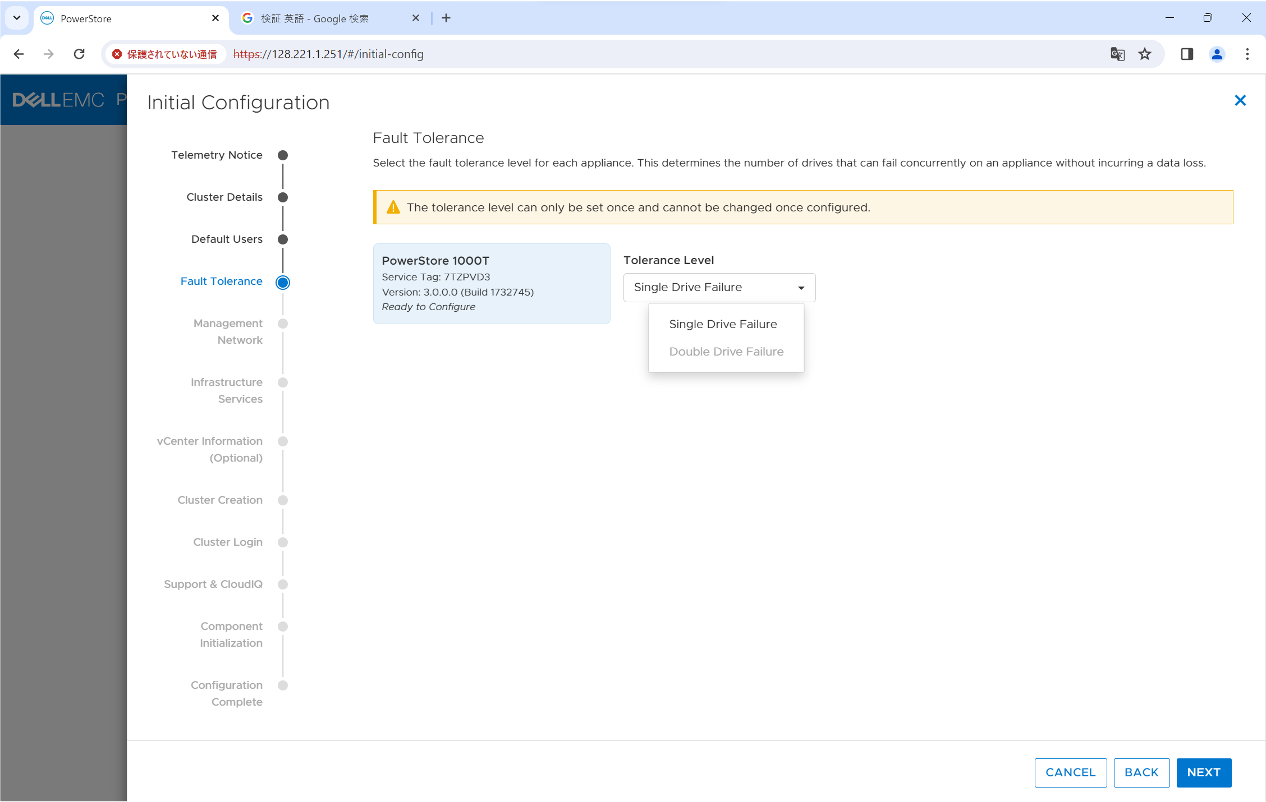Screen dimensions: 1266x802
Task: Click the tolerance level warning banner
Action: pyautogui.click(x=803, y=207)
